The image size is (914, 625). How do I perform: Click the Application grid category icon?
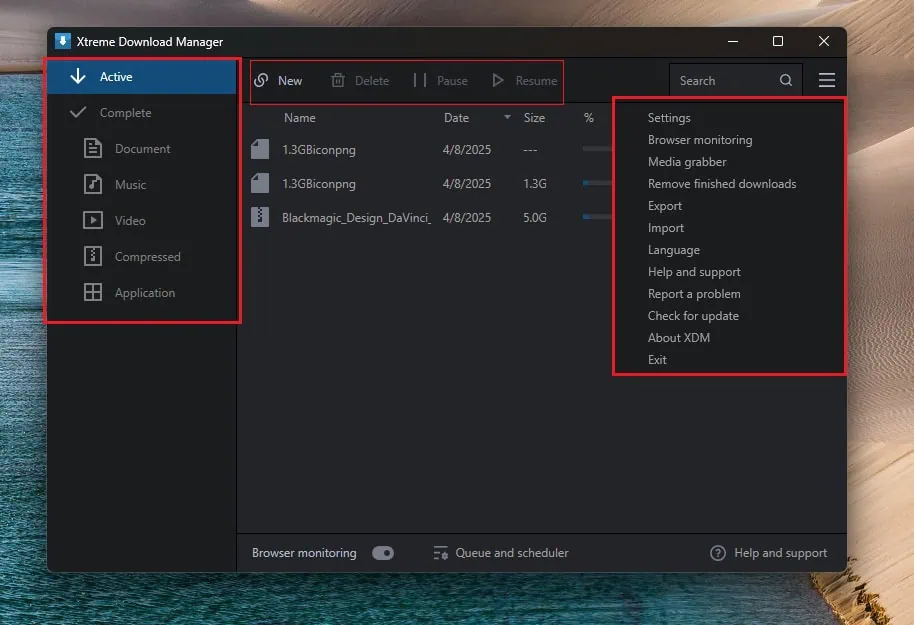point(93,292)
